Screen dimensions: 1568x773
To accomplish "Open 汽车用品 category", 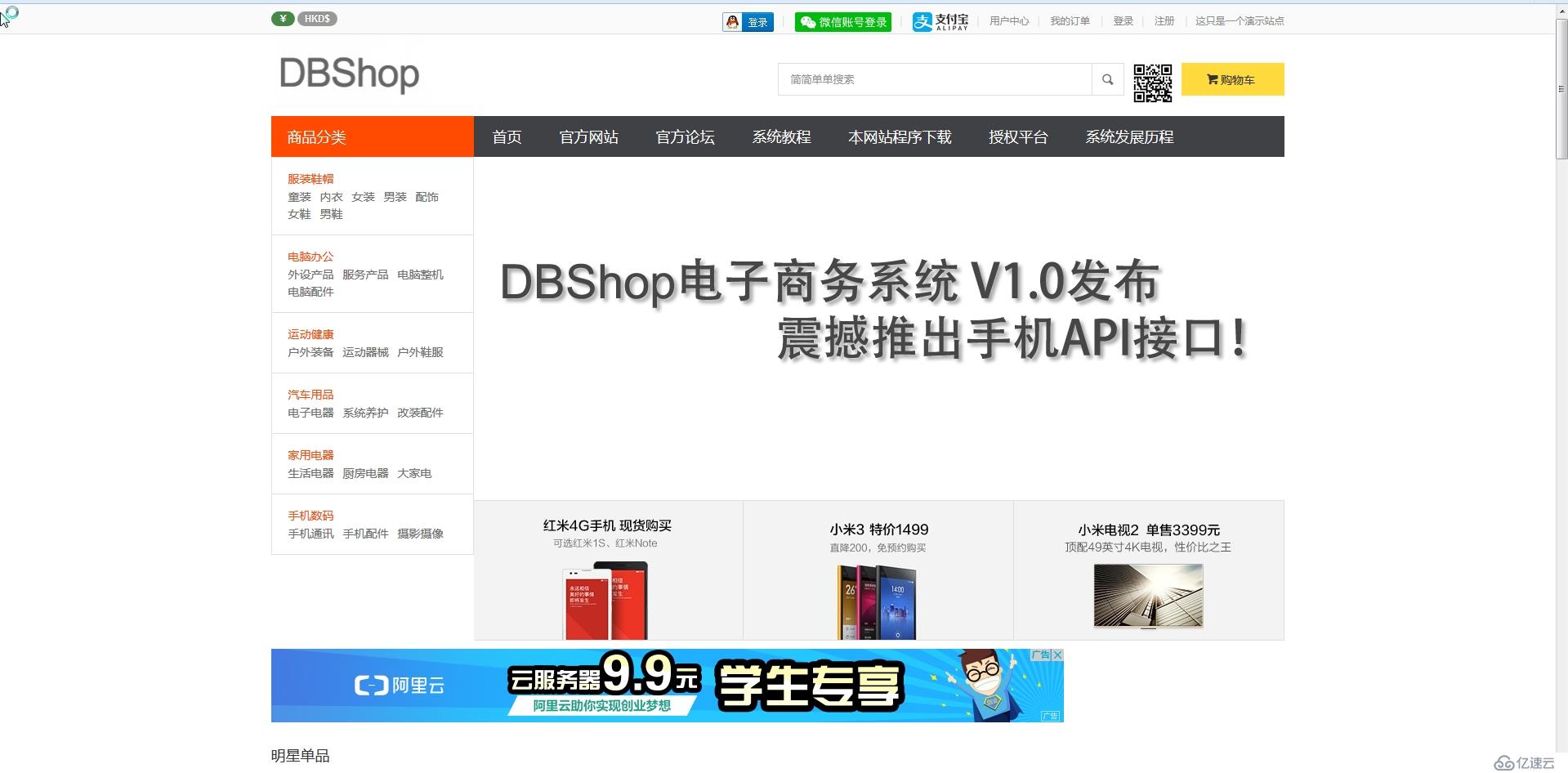I will click(310, 395).
